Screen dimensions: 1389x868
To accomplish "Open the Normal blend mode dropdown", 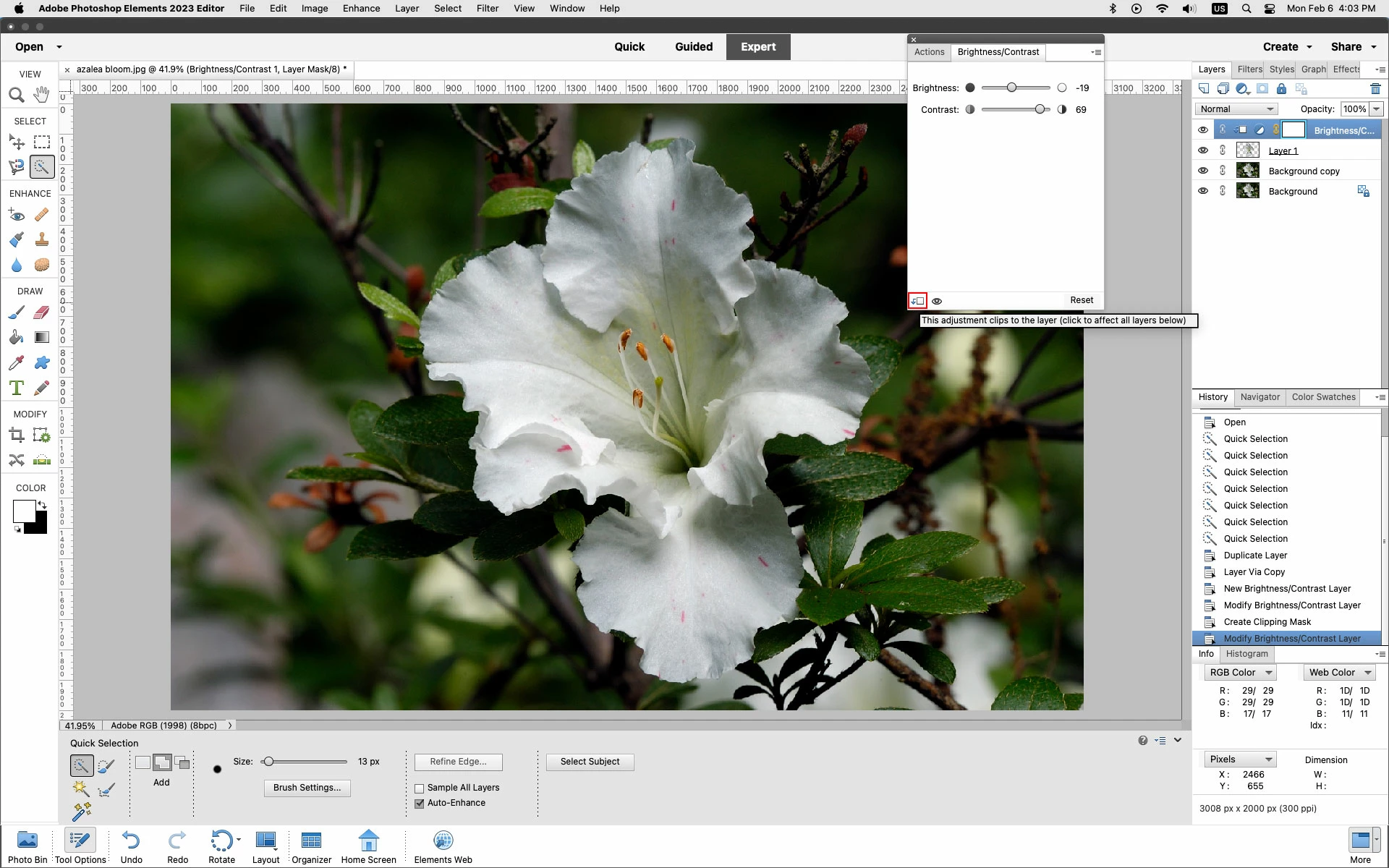I will (1236, 109).
